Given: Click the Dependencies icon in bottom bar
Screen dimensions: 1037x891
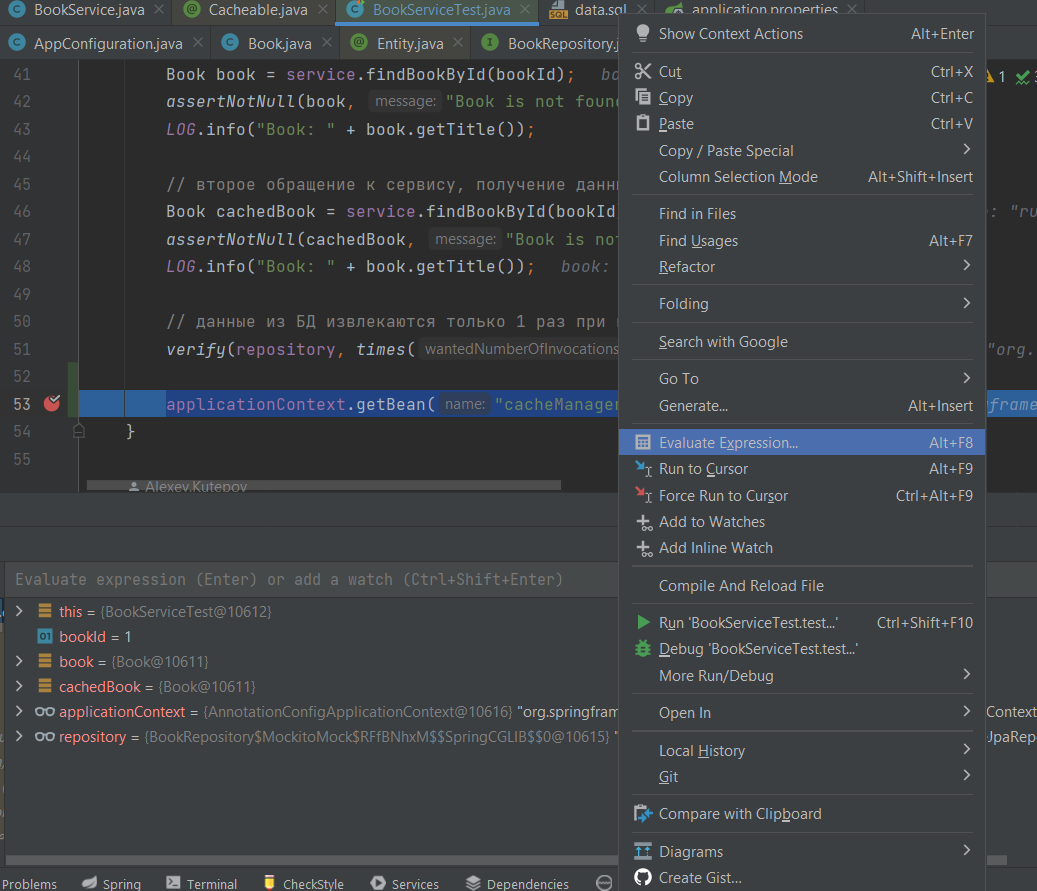Looking at the screenshot, I should [x=473, y=883].
